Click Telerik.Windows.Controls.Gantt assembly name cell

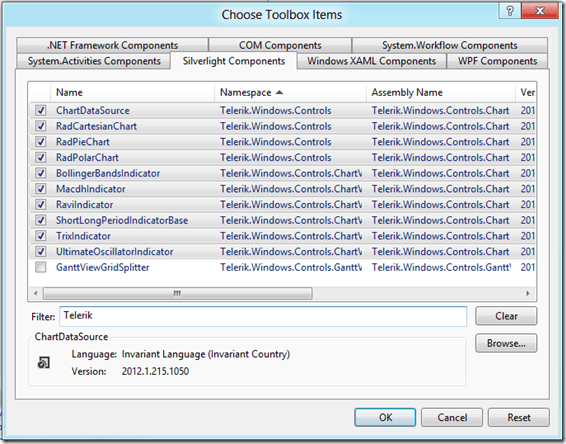[x=441, y=267]
